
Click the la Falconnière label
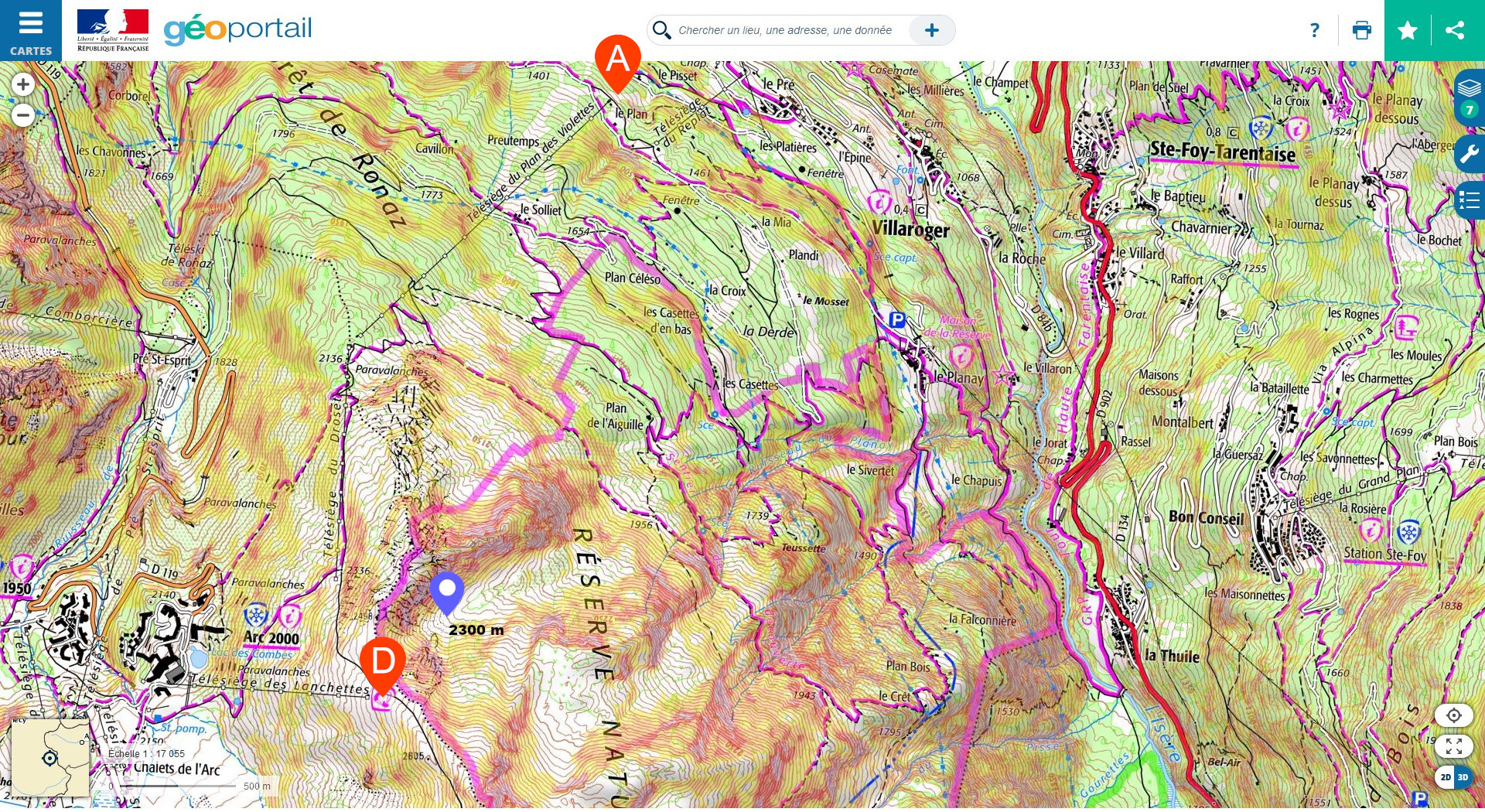coord(982,619)
